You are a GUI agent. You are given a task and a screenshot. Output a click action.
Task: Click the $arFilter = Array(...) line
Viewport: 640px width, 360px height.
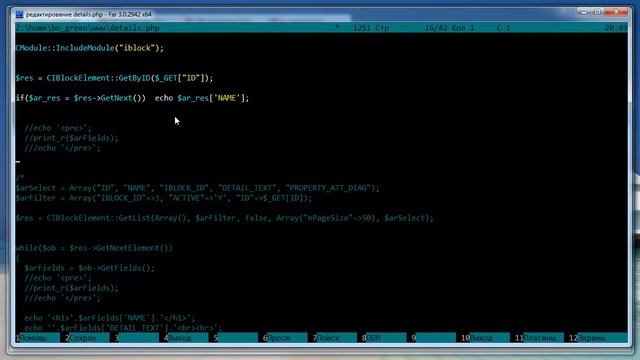pos(164,198)
